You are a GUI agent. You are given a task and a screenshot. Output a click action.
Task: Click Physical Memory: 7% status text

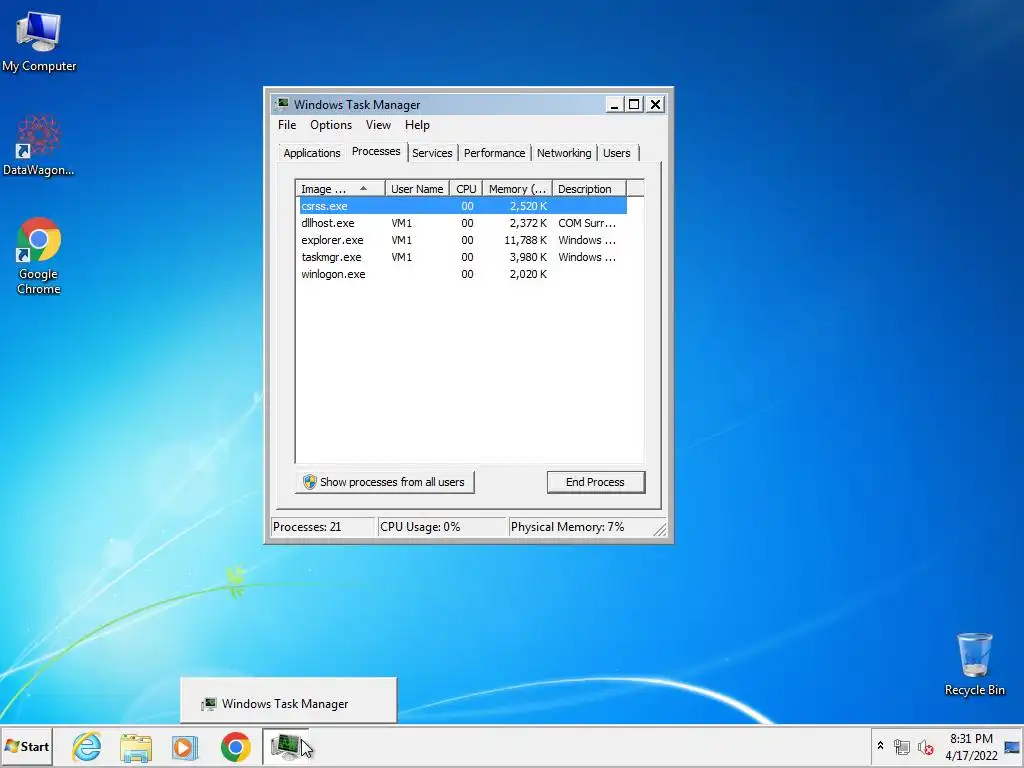[568, 527]
